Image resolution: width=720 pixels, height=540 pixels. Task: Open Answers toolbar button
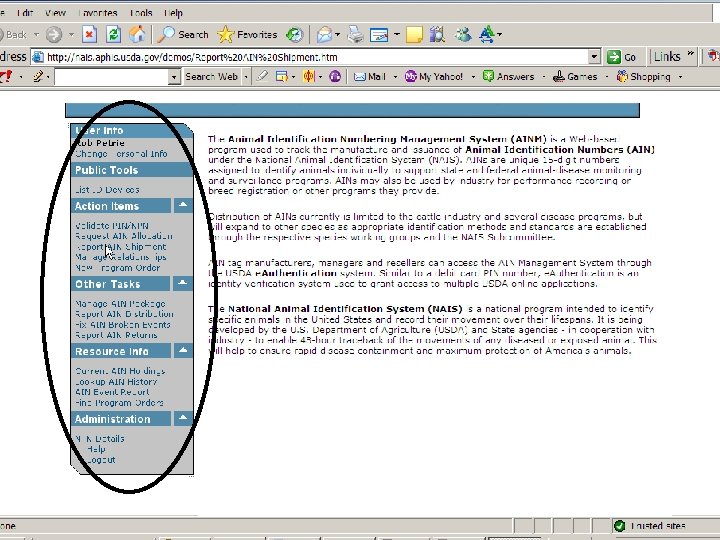(x=509, y=77)
